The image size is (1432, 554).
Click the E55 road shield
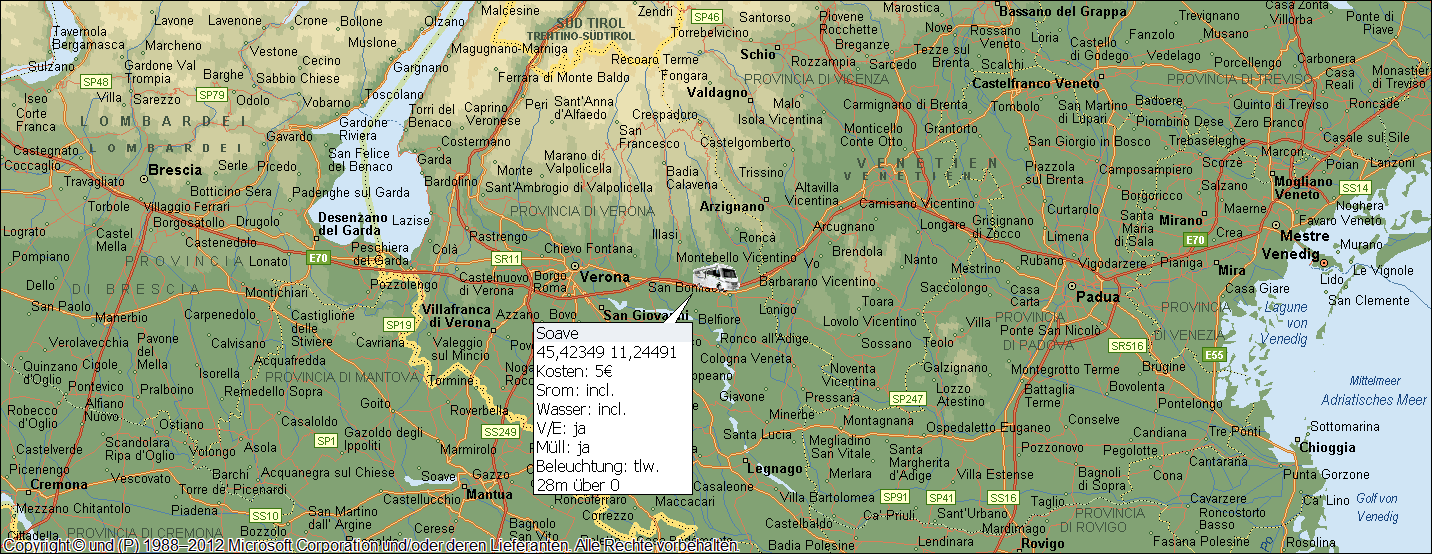coord(1215,355)
